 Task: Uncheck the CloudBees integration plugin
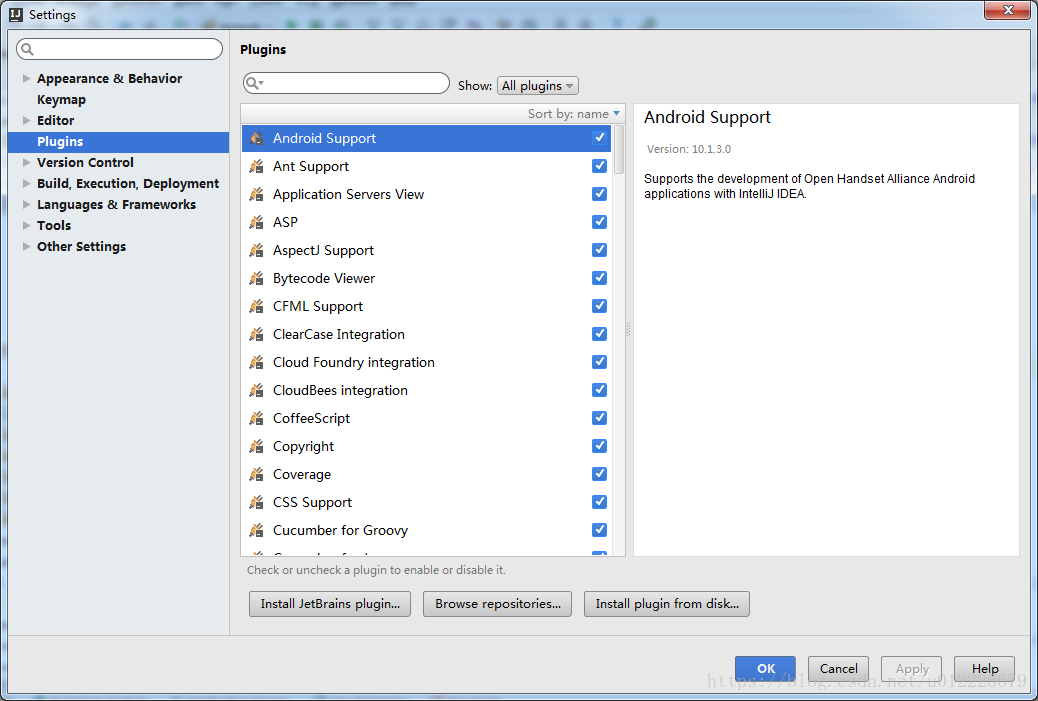pyautogui.click(x=599, y=390)
